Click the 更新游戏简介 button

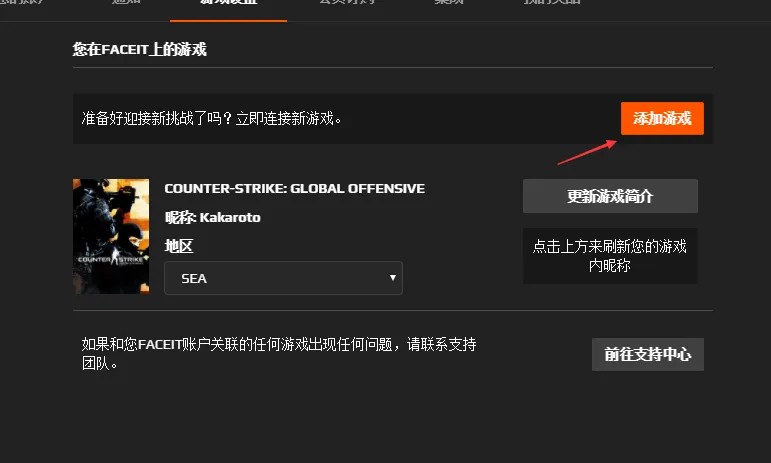[x=610, y=196]
